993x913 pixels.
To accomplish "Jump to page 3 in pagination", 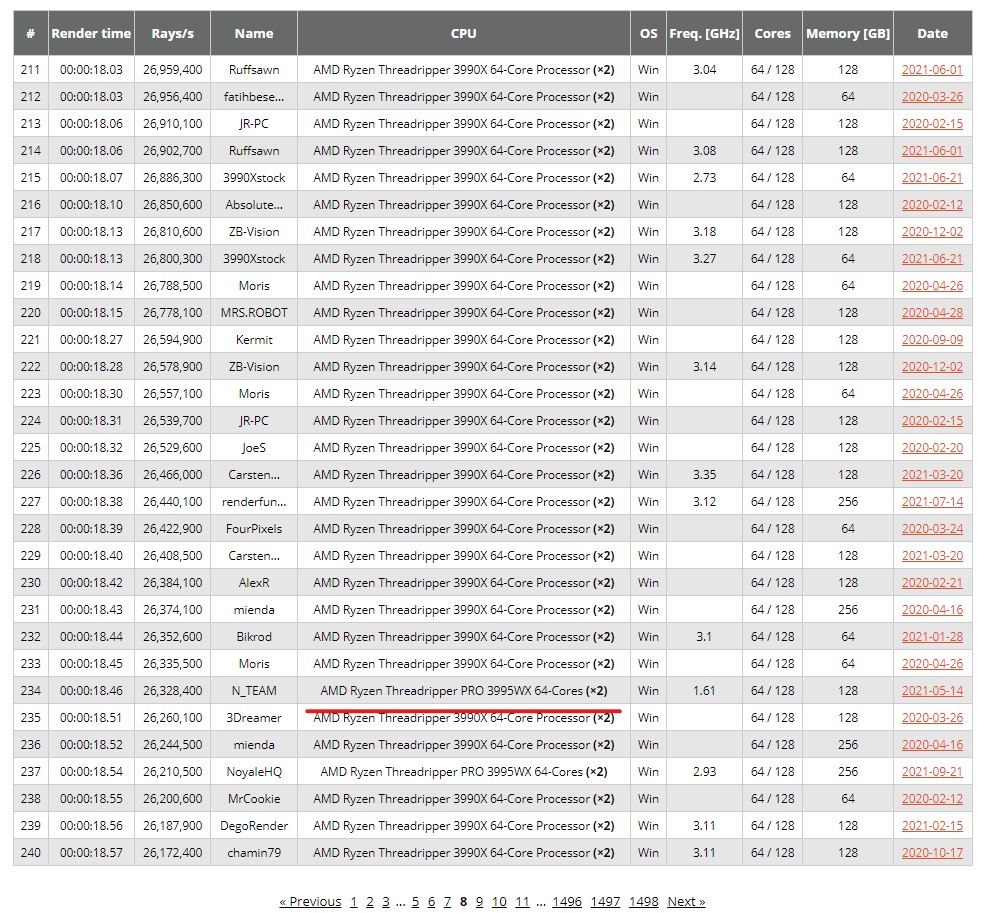I will pos(386,902).
